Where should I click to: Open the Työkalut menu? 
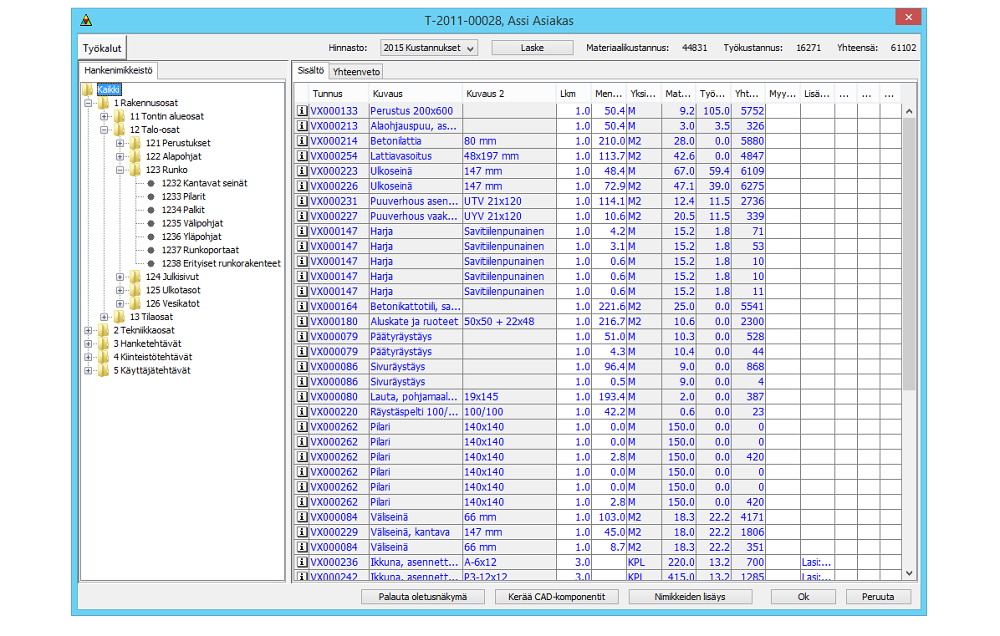coord(102,48)
